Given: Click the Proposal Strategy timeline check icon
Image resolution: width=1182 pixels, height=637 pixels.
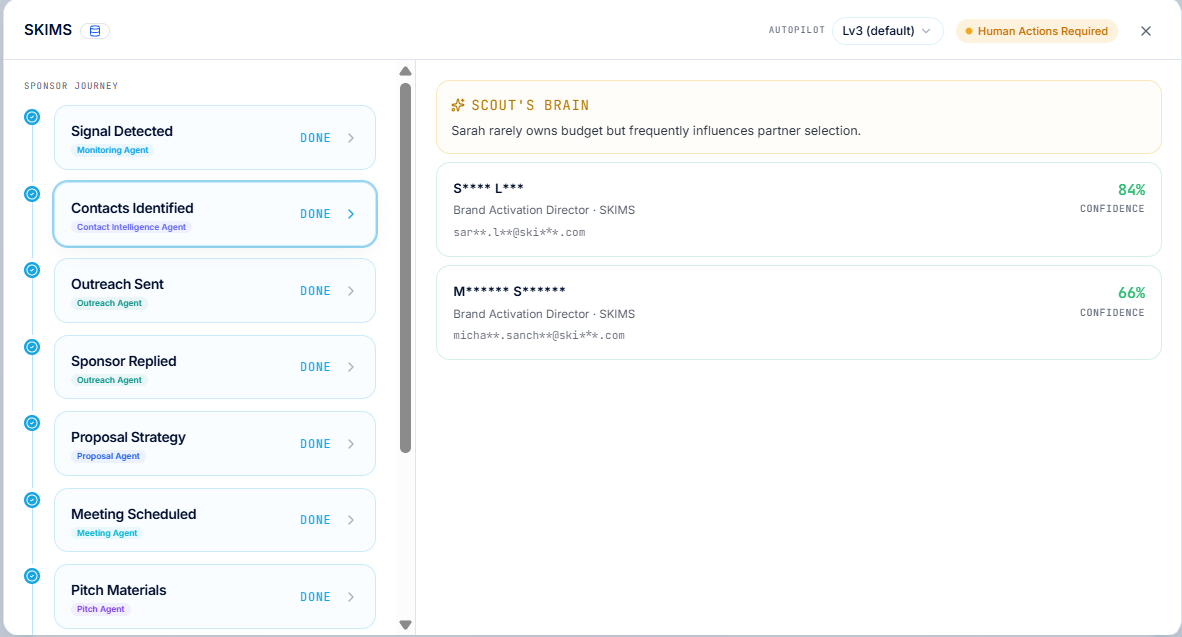Looking at the screenshot, I should 32,423.
